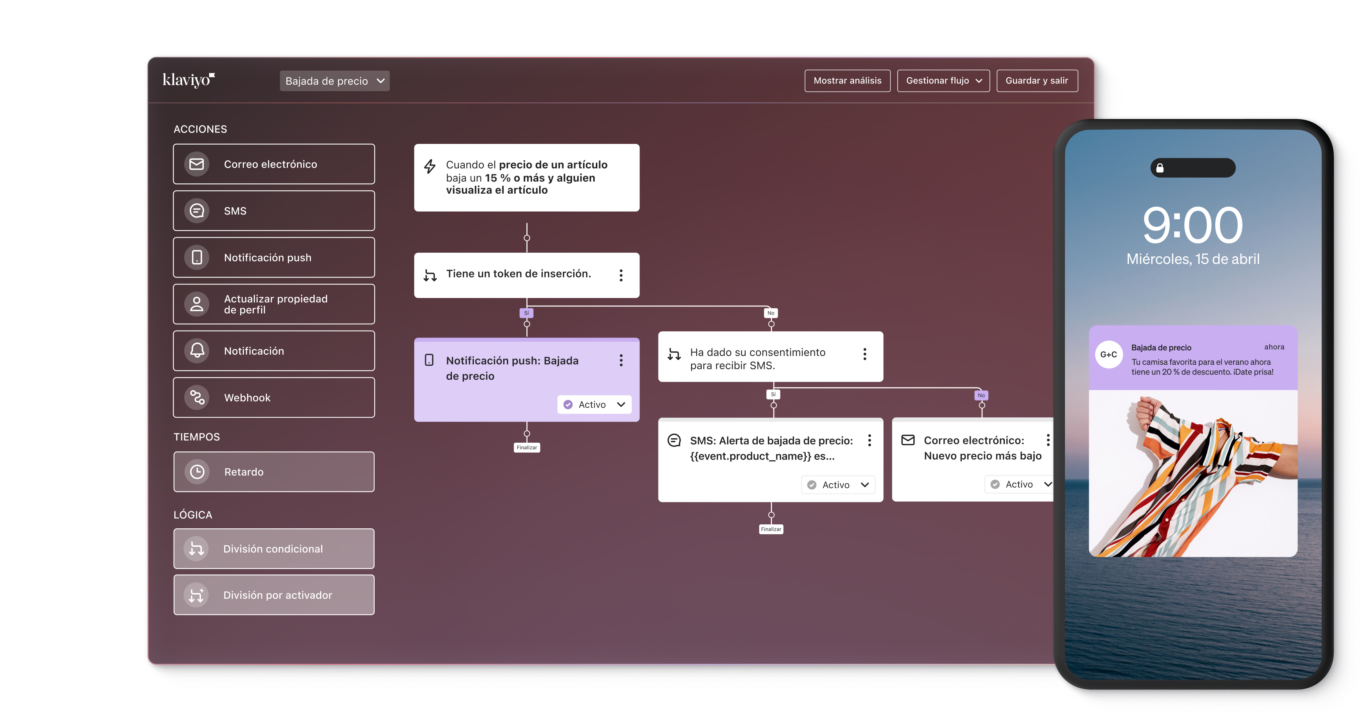Expand the Gestionar flujo dropdown
Viewport: 1366px width, 714px height.
click(x=944, y=81)
